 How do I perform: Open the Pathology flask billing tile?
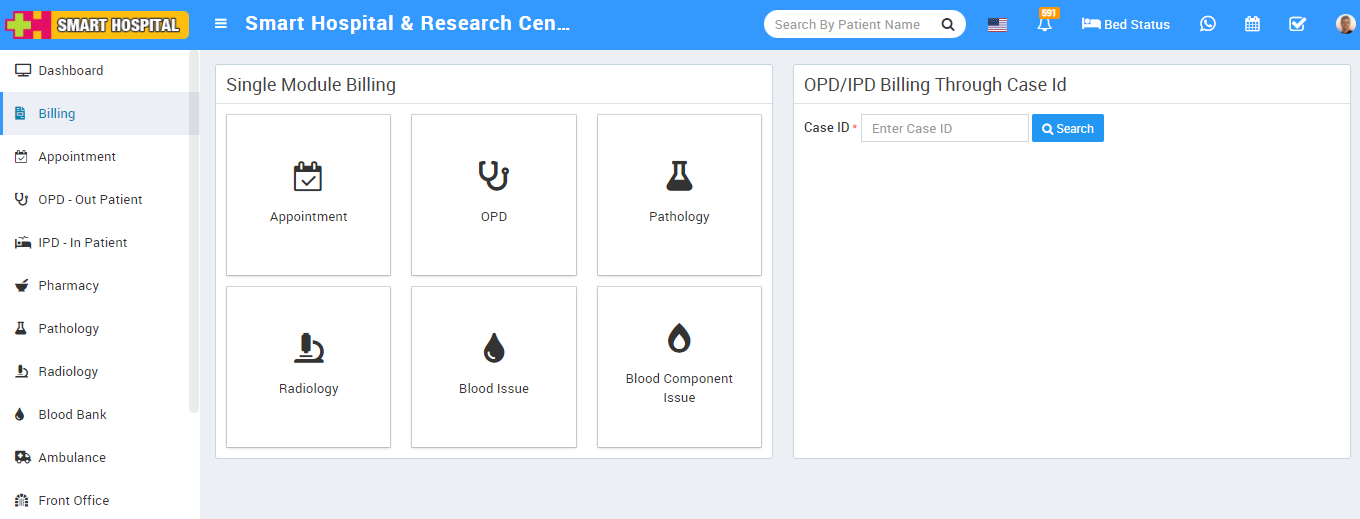tap(679, 194)
